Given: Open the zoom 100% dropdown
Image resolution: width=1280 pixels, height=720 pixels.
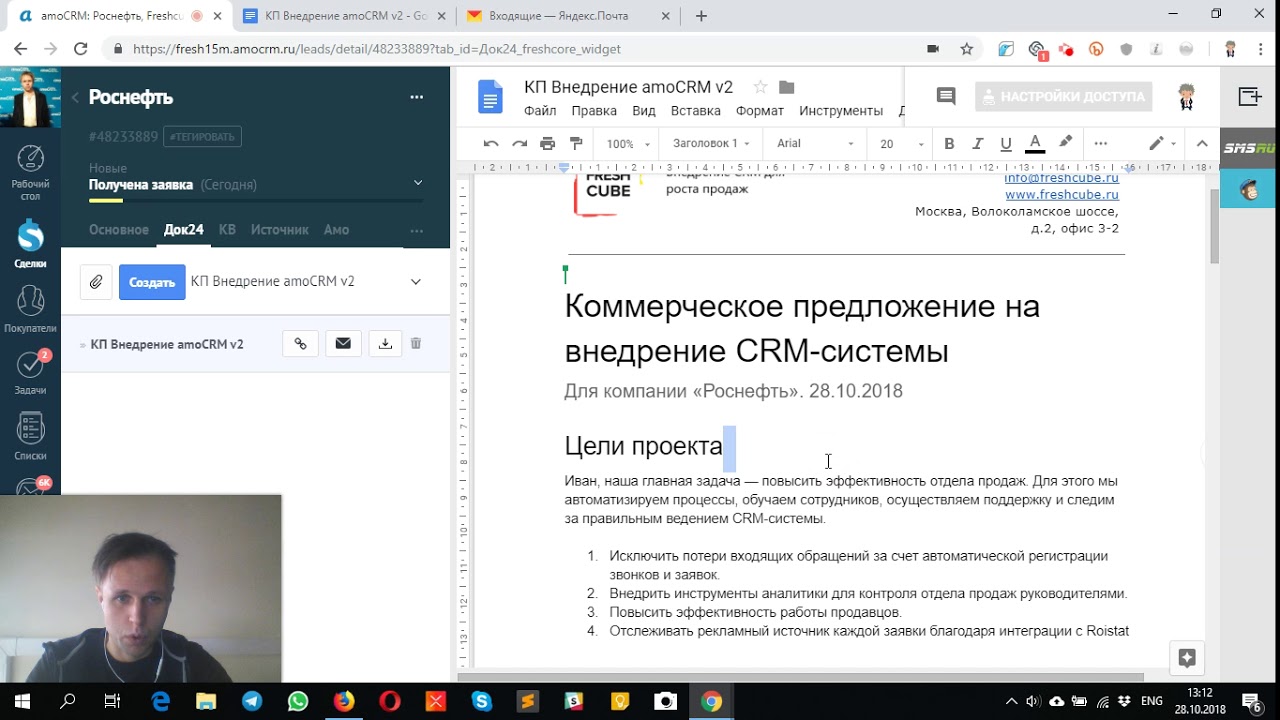Looking at the screenshot, I should [x=628, y=143].
